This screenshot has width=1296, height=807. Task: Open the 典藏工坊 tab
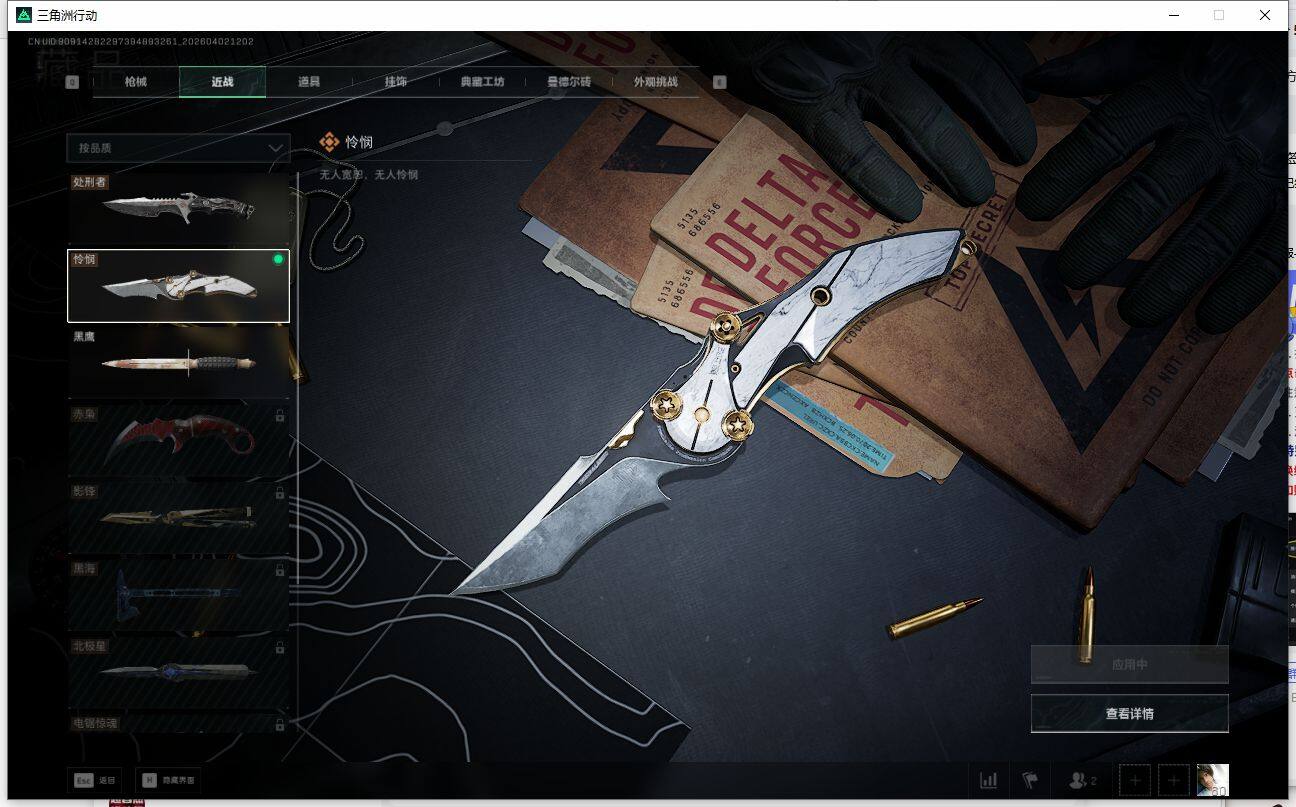tap(482, 82)
